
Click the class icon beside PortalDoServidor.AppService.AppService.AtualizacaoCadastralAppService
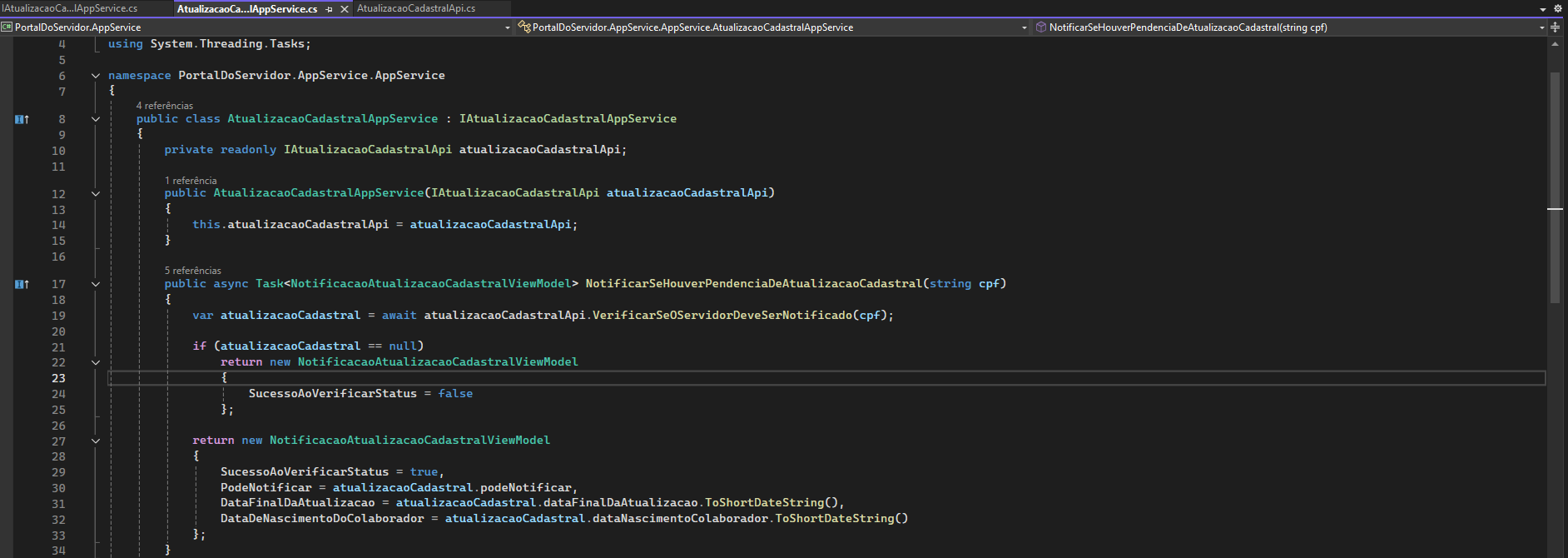(524, 27)
